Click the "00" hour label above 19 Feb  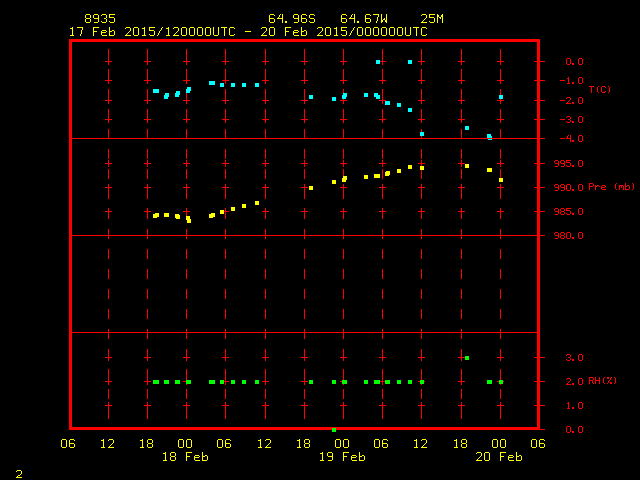click(342, 444)
